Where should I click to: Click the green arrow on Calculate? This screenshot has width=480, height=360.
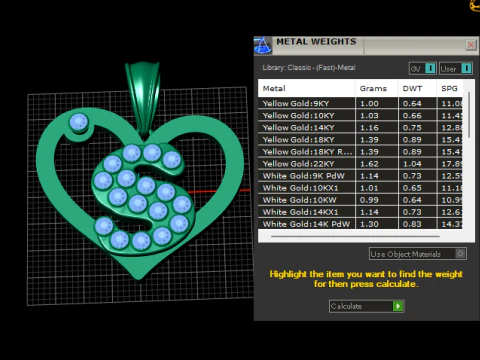[398, 306]
